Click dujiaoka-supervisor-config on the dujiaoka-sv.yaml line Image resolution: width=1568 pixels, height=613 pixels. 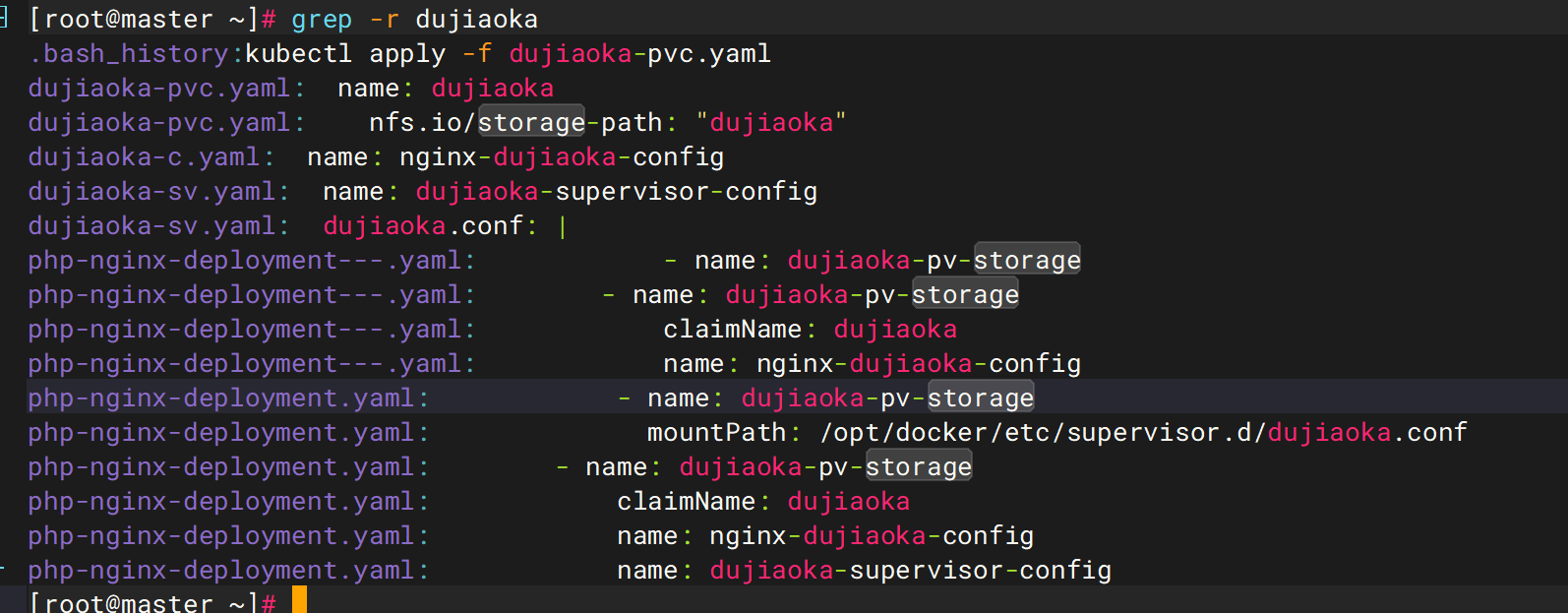pyautogui.click(x=616, y=192)
